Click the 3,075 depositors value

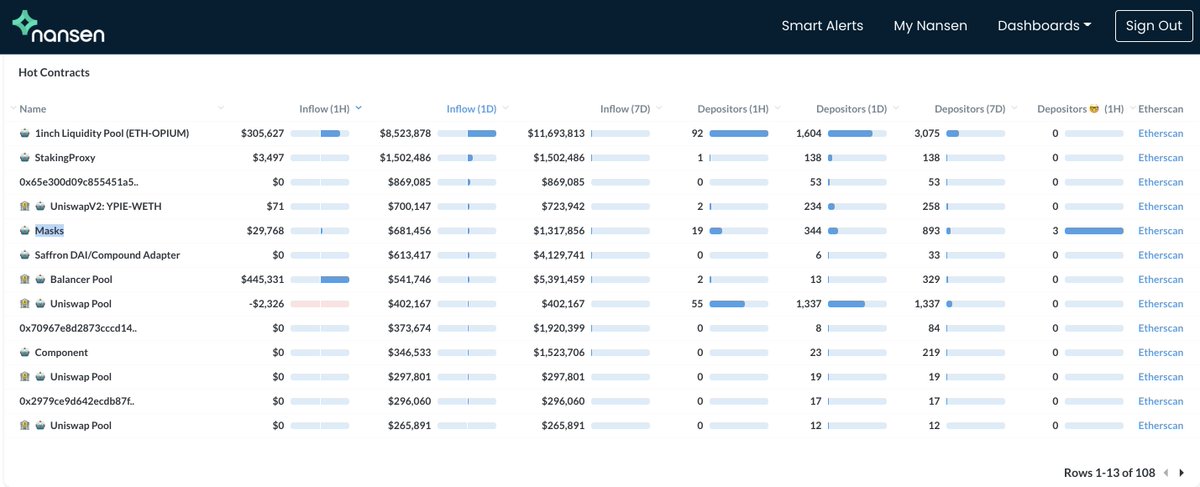coord(927,133)
